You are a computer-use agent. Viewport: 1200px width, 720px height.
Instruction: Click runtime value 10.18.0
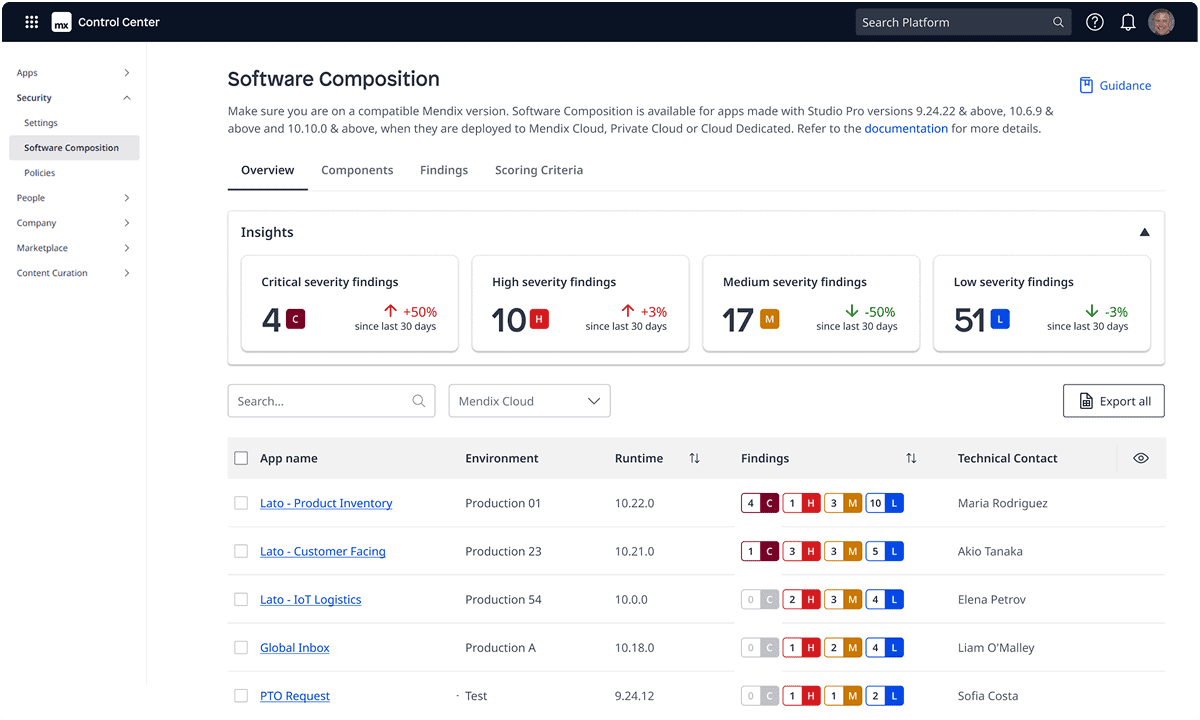[x=634, y=647]
